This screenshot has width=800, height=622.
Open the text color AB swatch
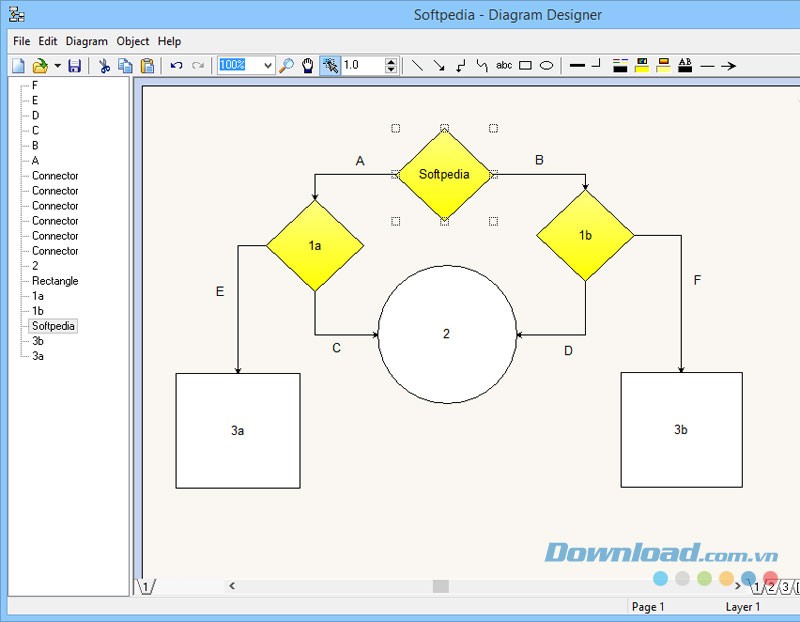click(x=684, y=66)
